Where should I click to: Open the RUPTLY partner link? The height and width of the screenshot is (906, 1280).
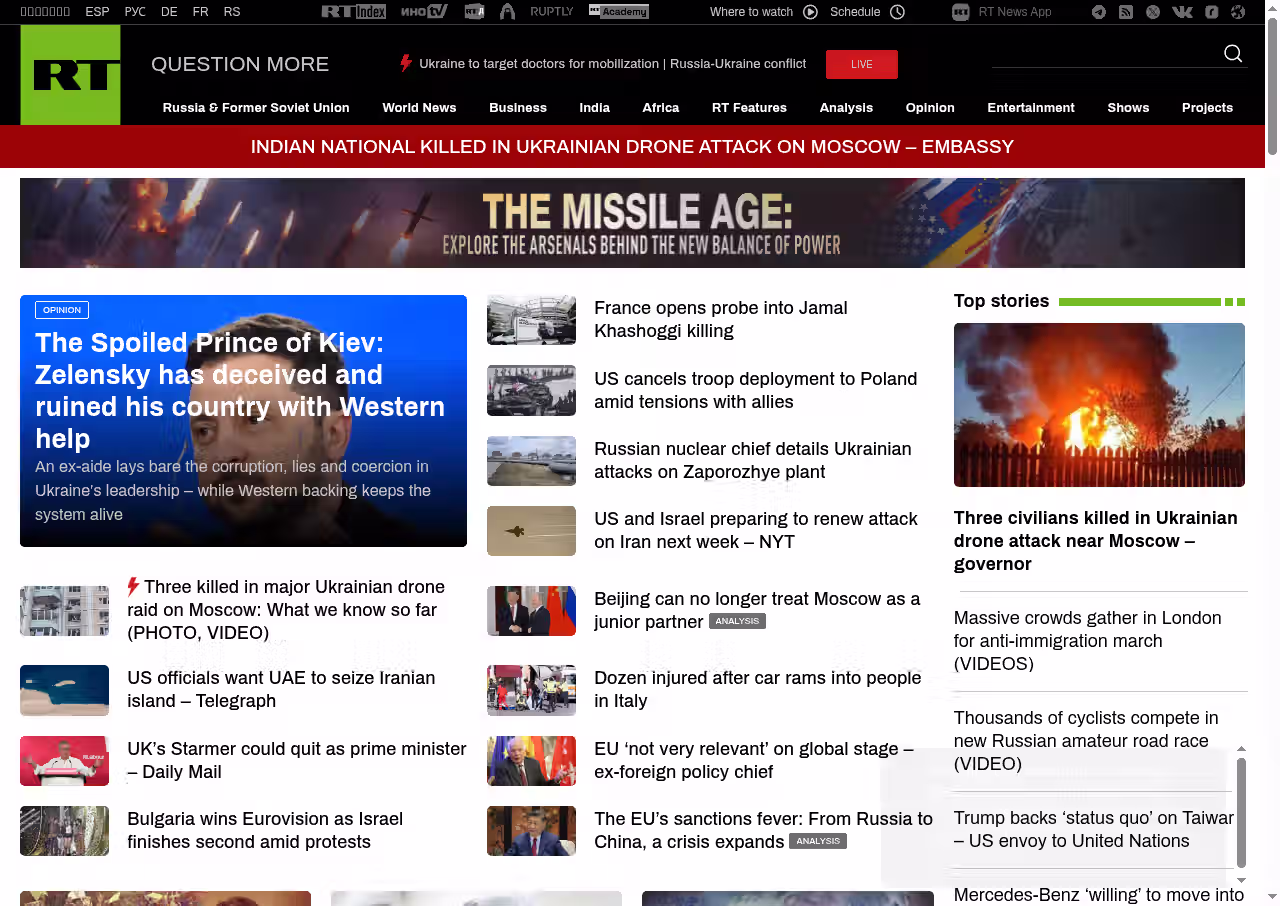[x=552, y=12]
